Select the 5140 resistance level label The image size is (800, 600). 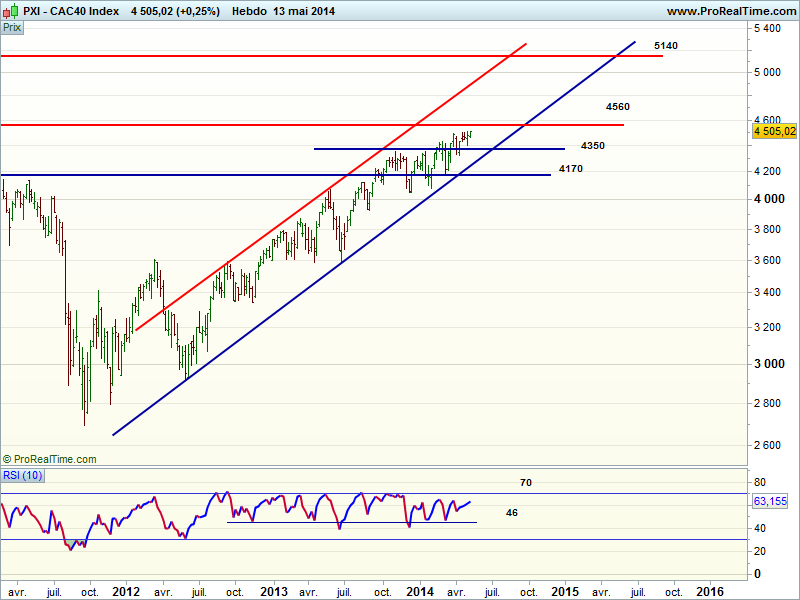665,46
